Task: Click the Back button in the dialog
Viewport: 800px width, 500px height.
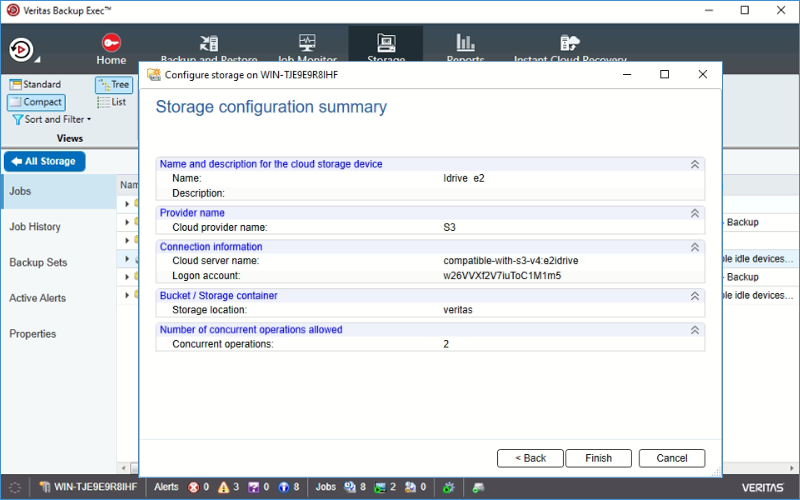Action: point(530,458)
